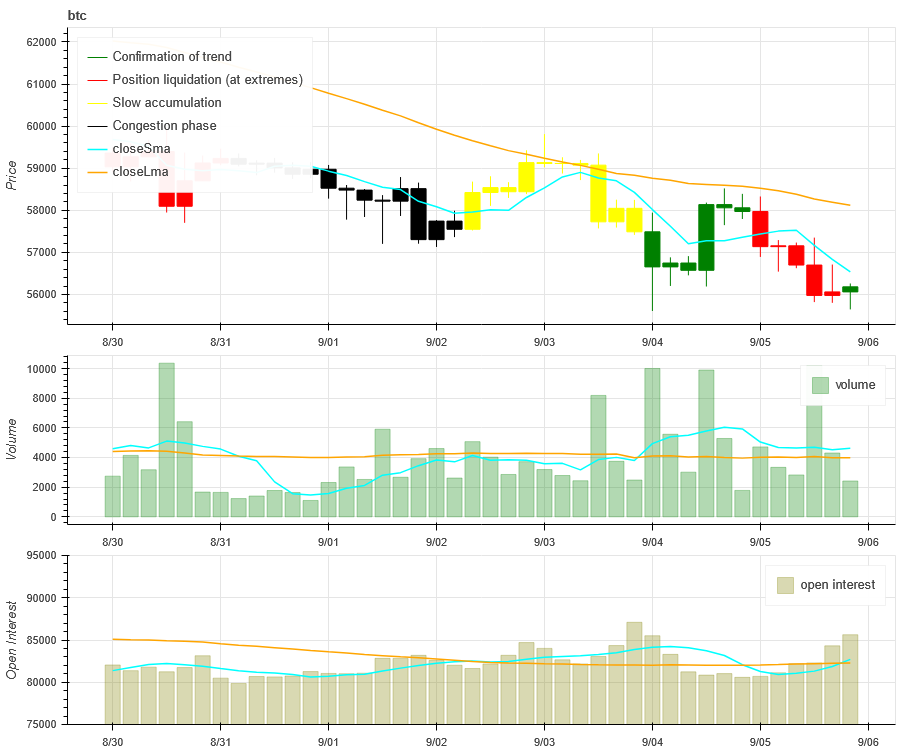Click the 80000 tick on the open interest axis
The width and height of the screenshot is (900, 750).
point(41,682)
